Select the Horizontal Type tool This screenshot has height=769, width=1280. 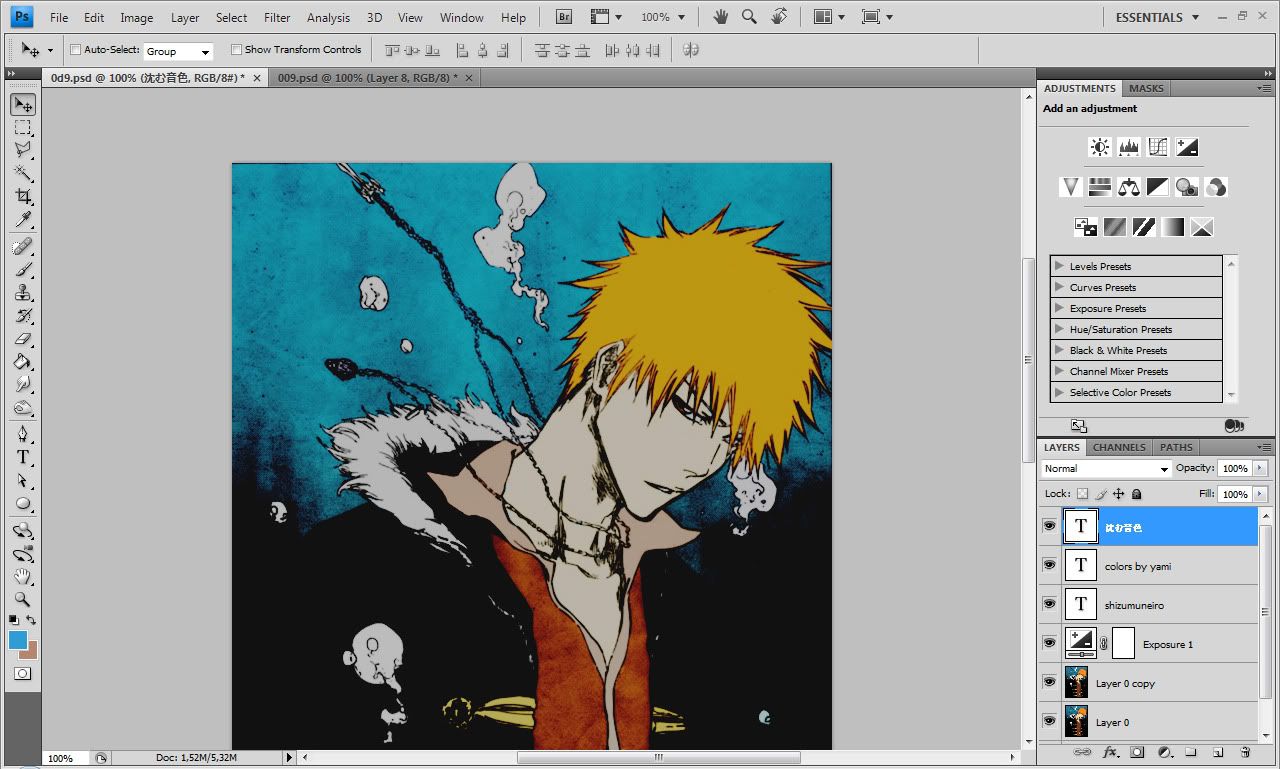22,457
